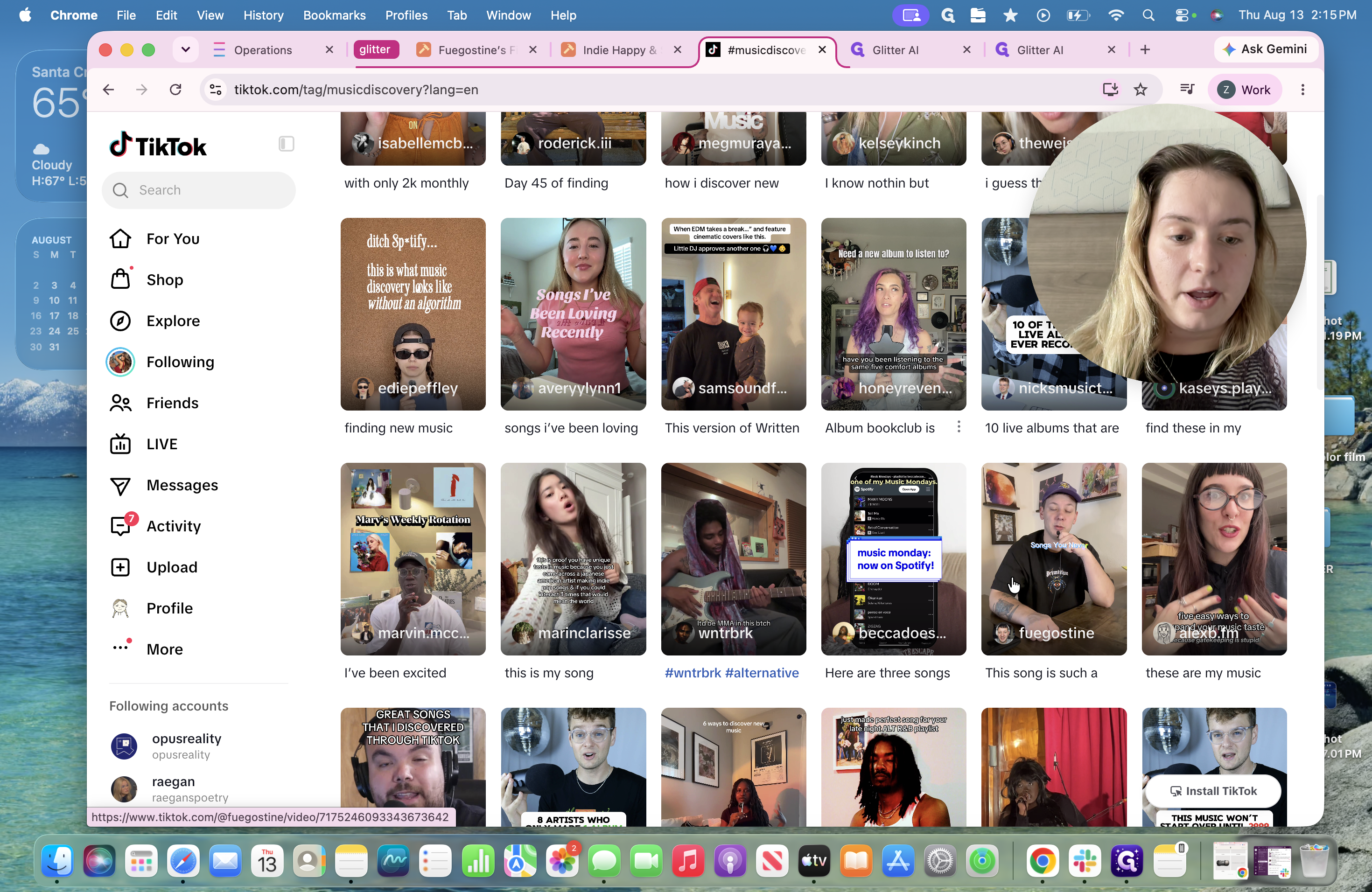Open averyylynn1's Songs I've Been Loving video
This screenshot has width=1372, height=892.
pos(573,314)
